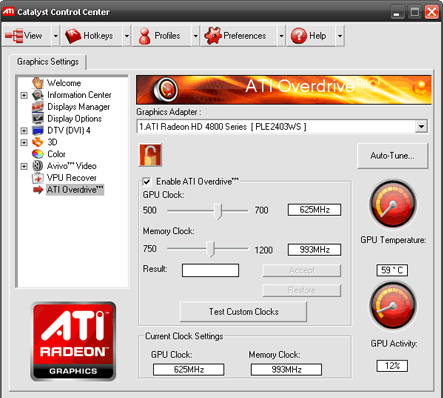Click the View toolbar icon
This screenshot has height=398, width=443.
(14, 36)
